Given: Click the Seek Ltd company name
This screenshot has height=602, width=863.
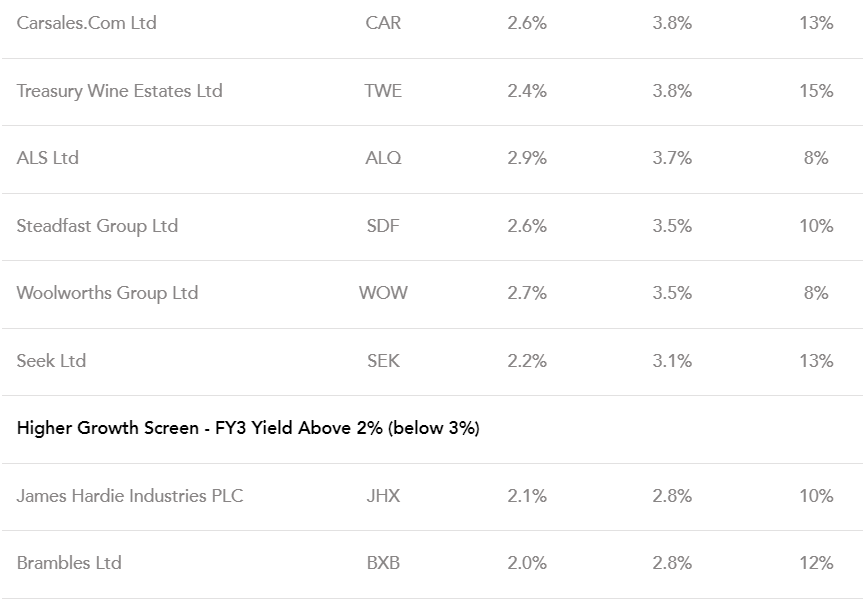Looking at the screenshot, I should (x=51, y=361).
